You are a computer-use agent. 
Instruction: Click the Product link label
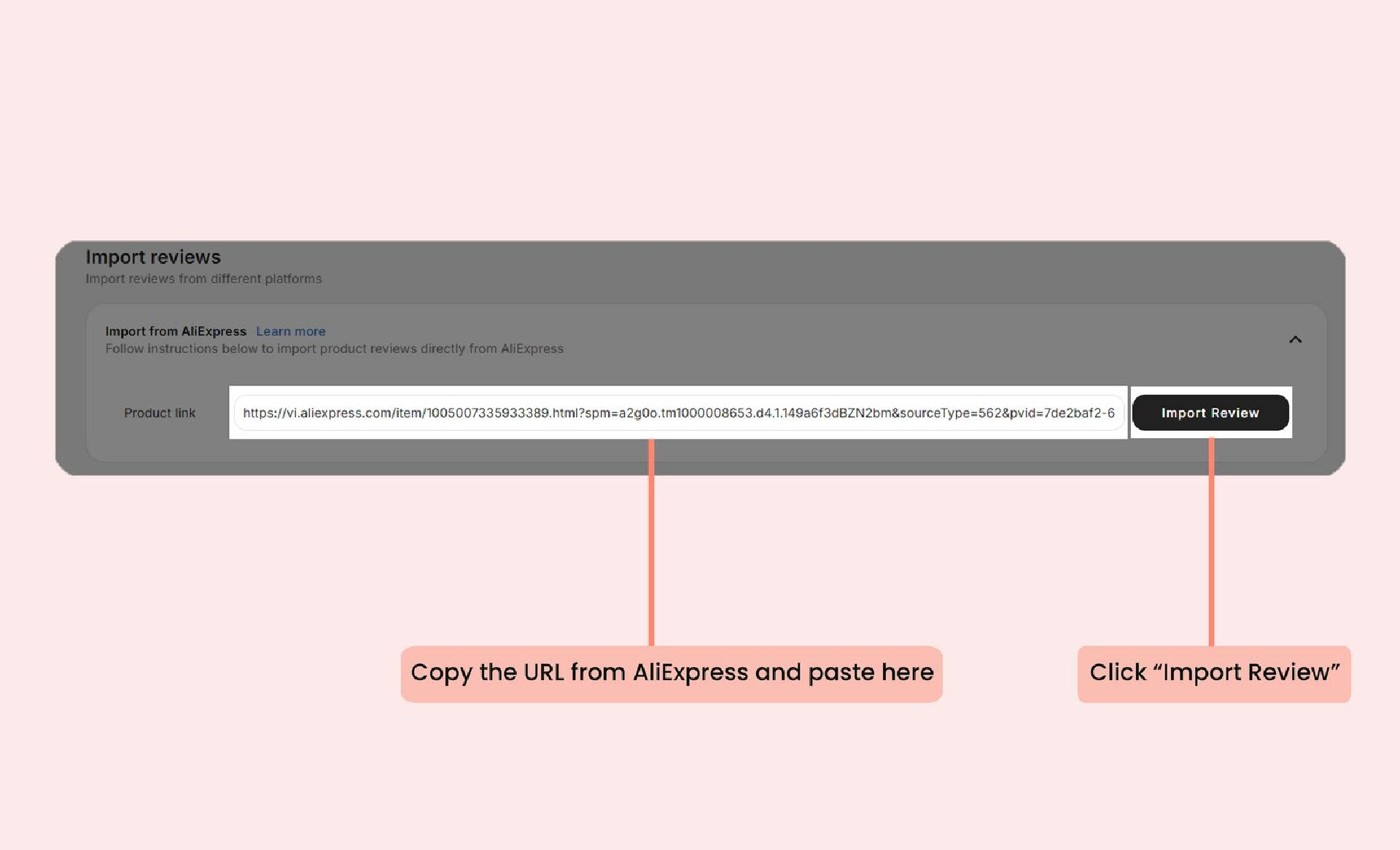(x=160, y=413)
